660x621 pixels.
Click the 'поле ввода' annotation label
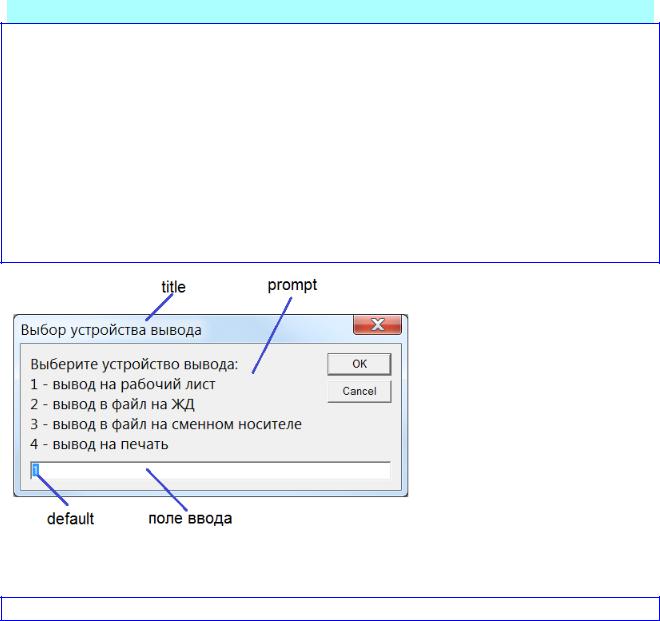tap(190, 518)
